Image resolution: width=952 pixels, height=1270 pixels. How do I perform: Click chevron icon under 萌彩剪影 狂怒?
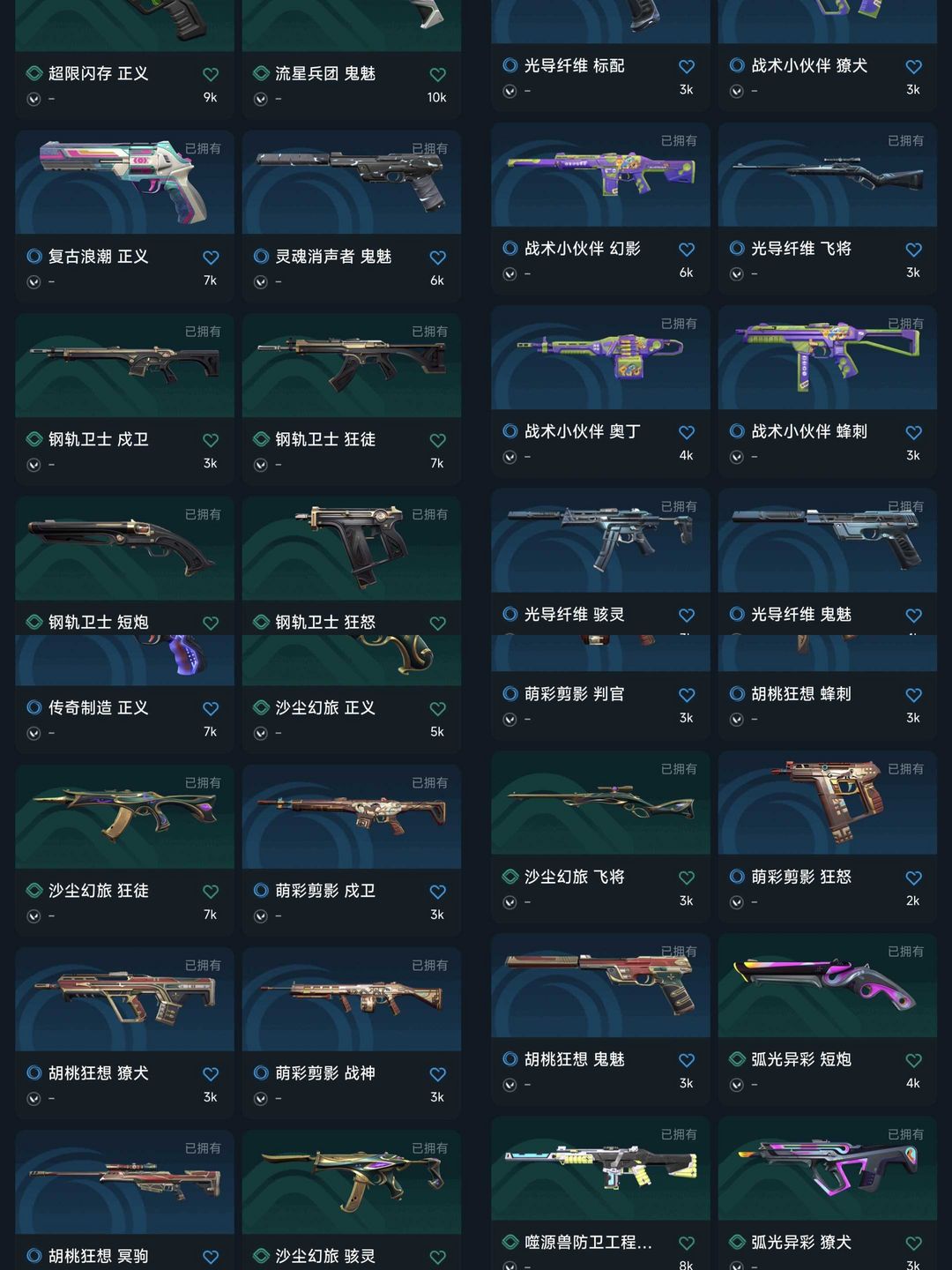pyautogui.click(x=736, y=902)
